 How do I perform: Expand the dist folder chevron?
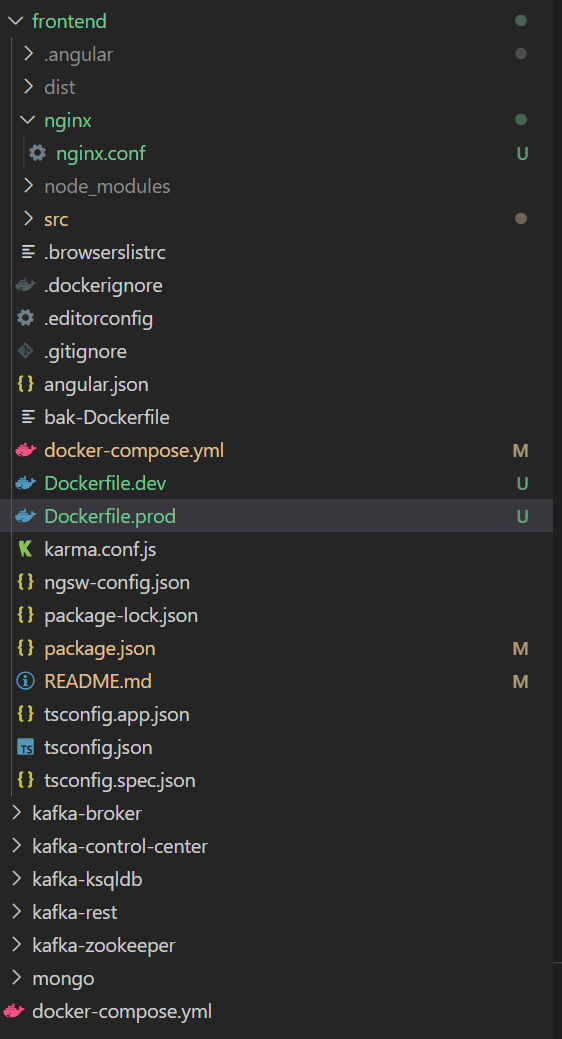point(28,87)
